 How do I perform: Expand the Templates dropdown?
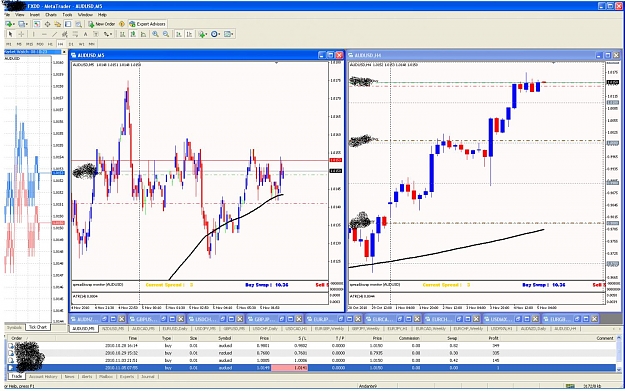[x=232, y=34]
